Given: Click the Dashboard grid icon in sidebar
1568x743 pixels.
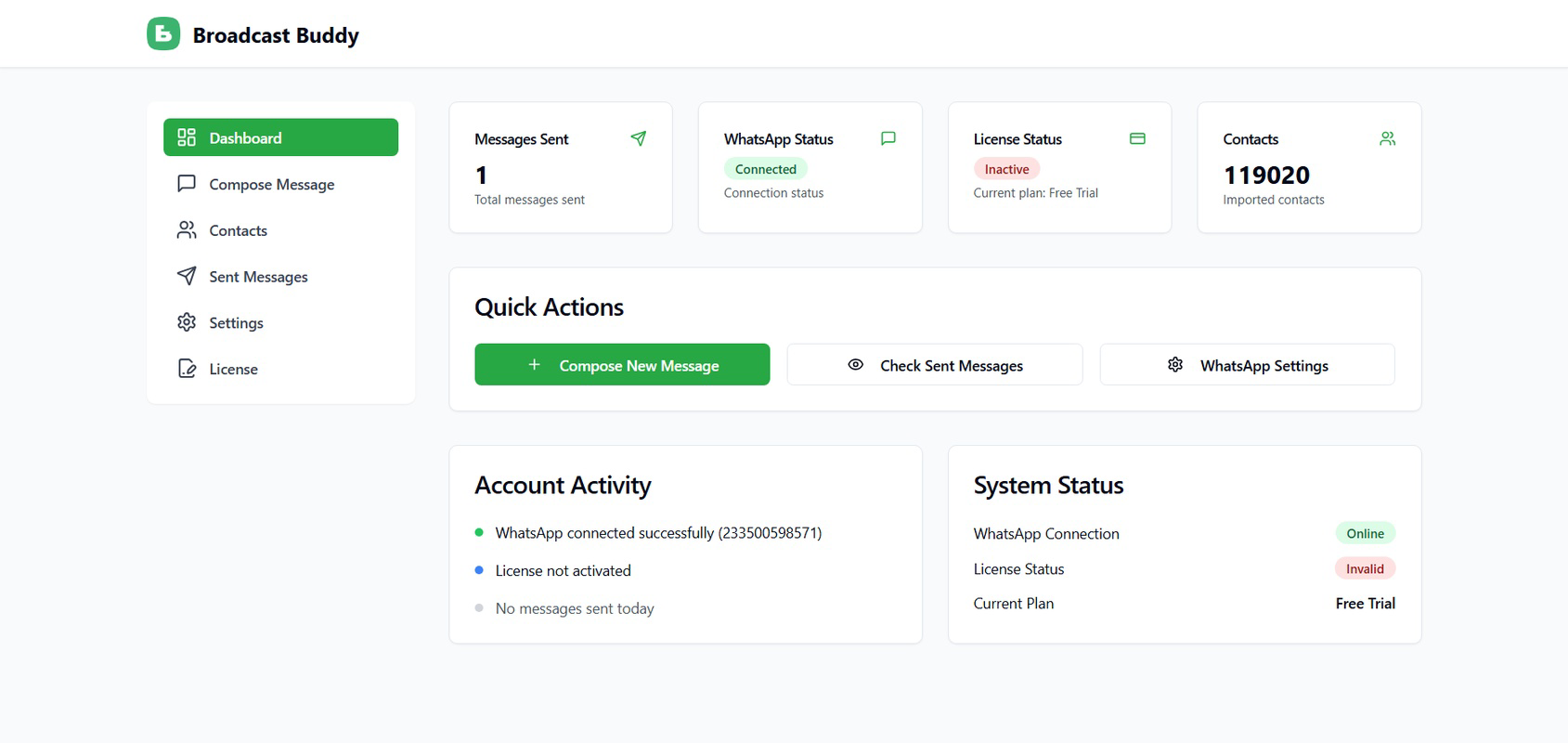Looking at the screenshot, I should (187, 137).
